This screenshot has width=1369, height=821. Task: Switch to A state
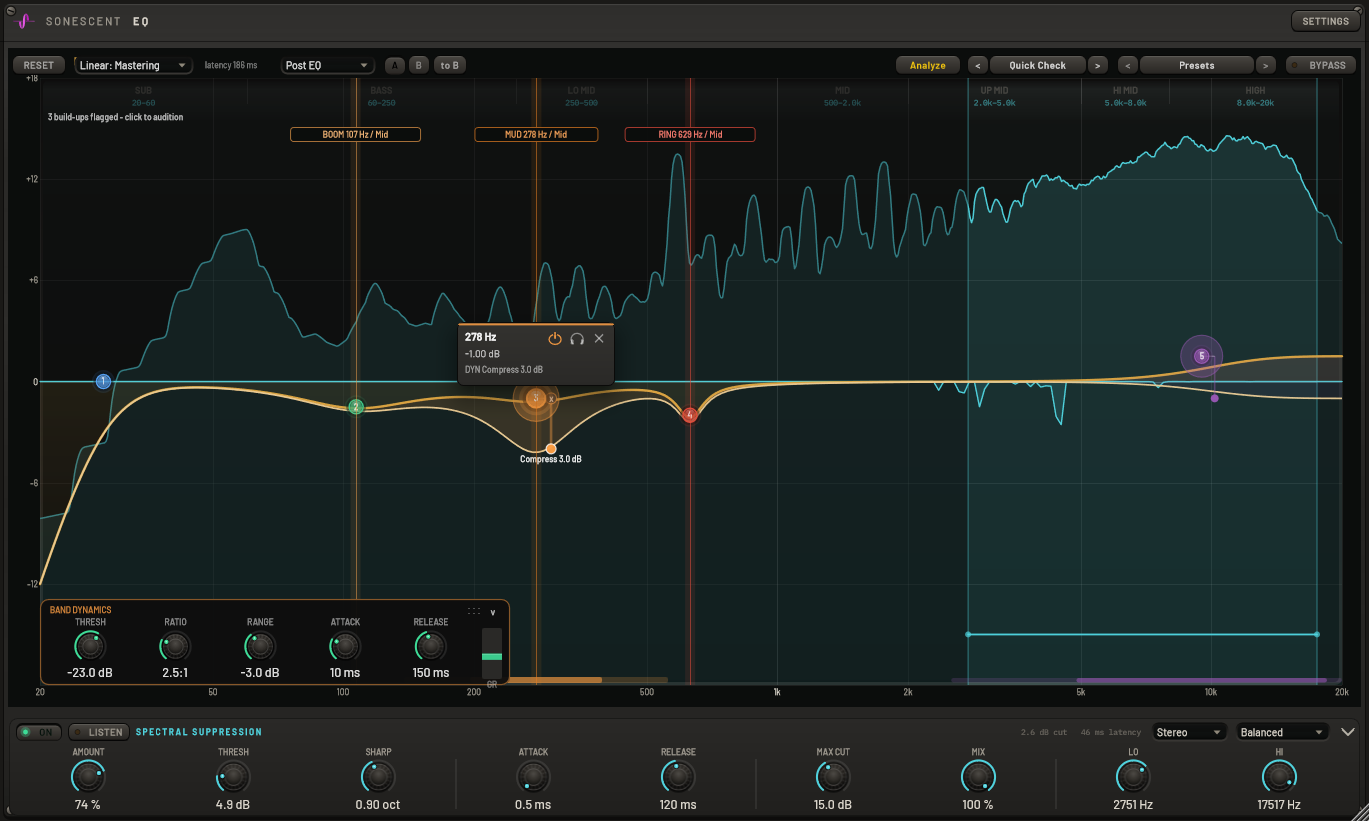pos(395,65)
